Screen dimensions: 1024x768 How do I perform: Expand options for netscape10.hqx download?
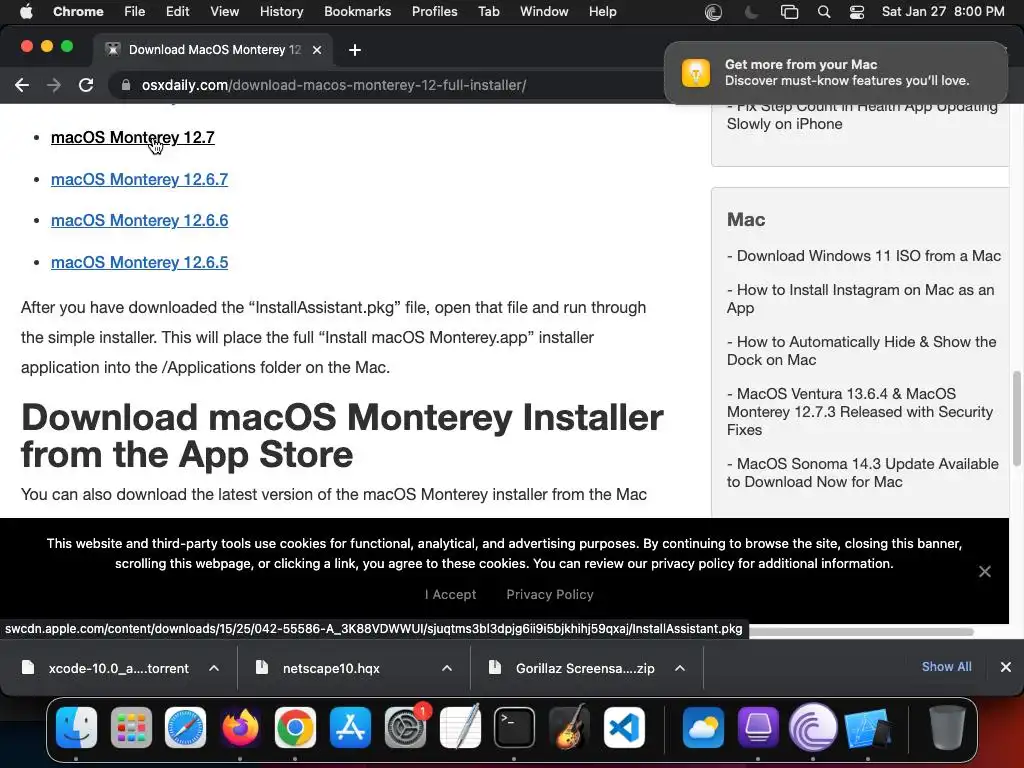[447, 668]
